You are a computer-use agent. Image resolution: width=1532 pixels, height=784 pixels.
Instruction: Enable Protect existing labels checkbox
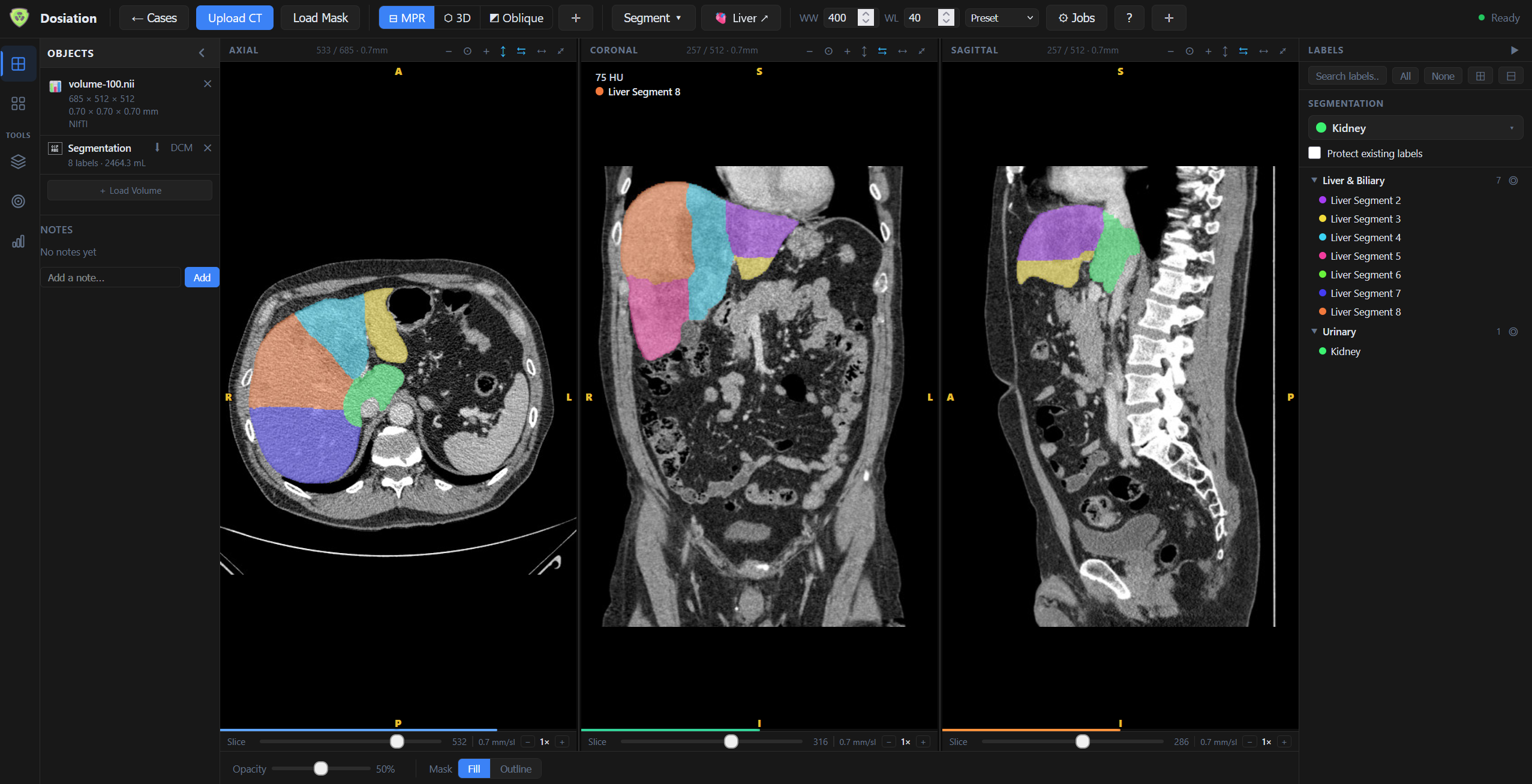pyautogui.click(x=1315, y=153)
